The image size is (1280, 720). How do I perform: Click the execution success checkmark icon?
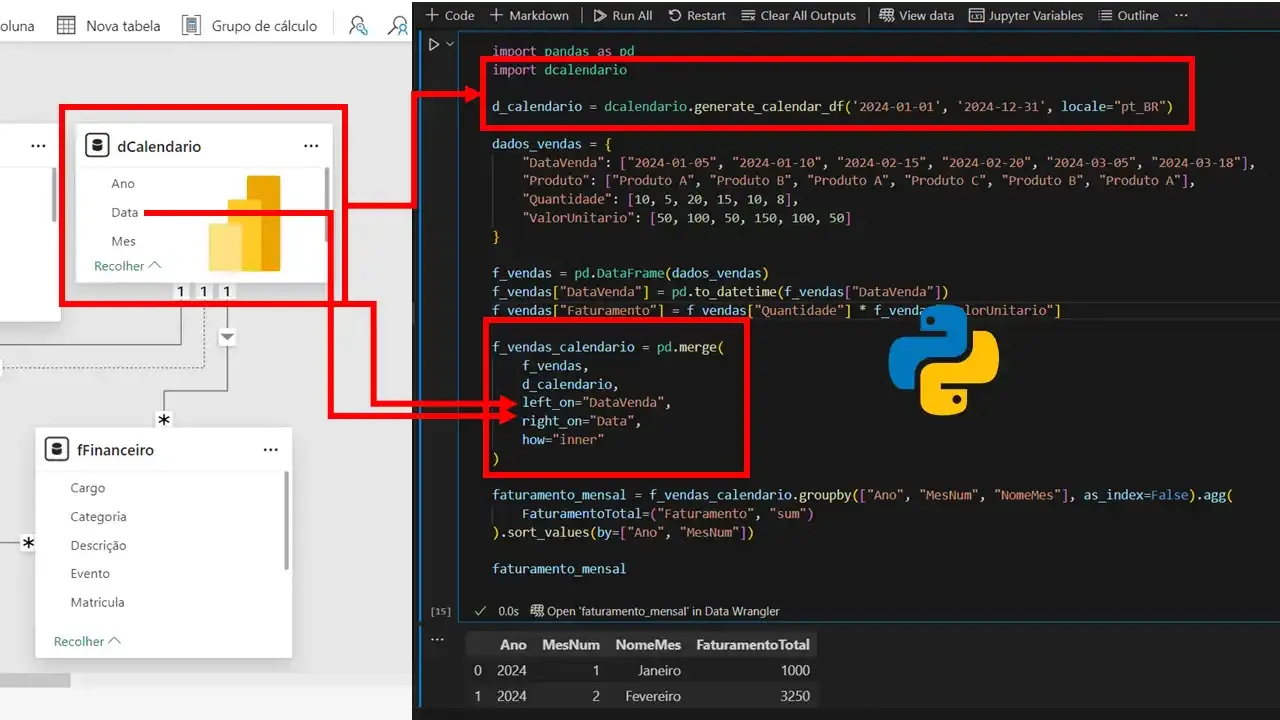pos(480,610)
